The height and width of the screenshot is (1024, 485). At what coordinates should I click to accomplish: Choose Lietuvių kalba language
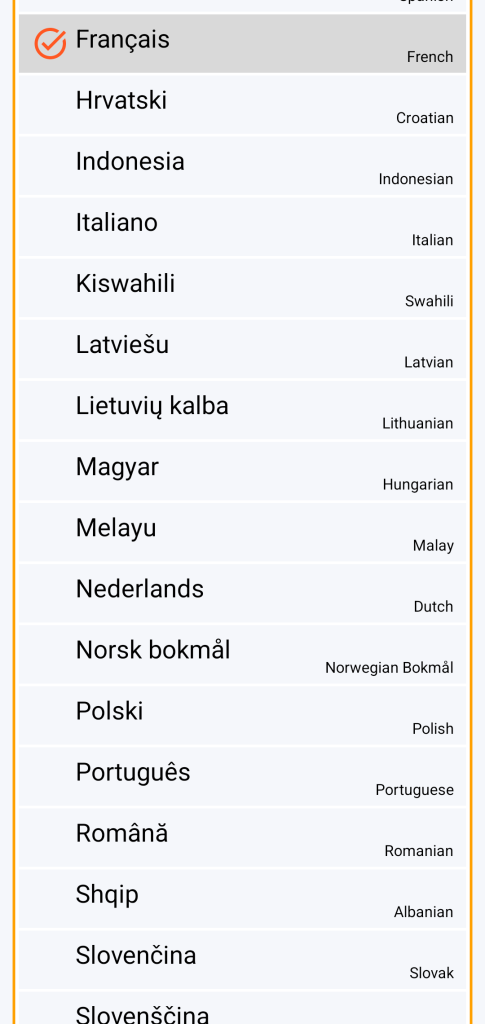coord(242,410)
